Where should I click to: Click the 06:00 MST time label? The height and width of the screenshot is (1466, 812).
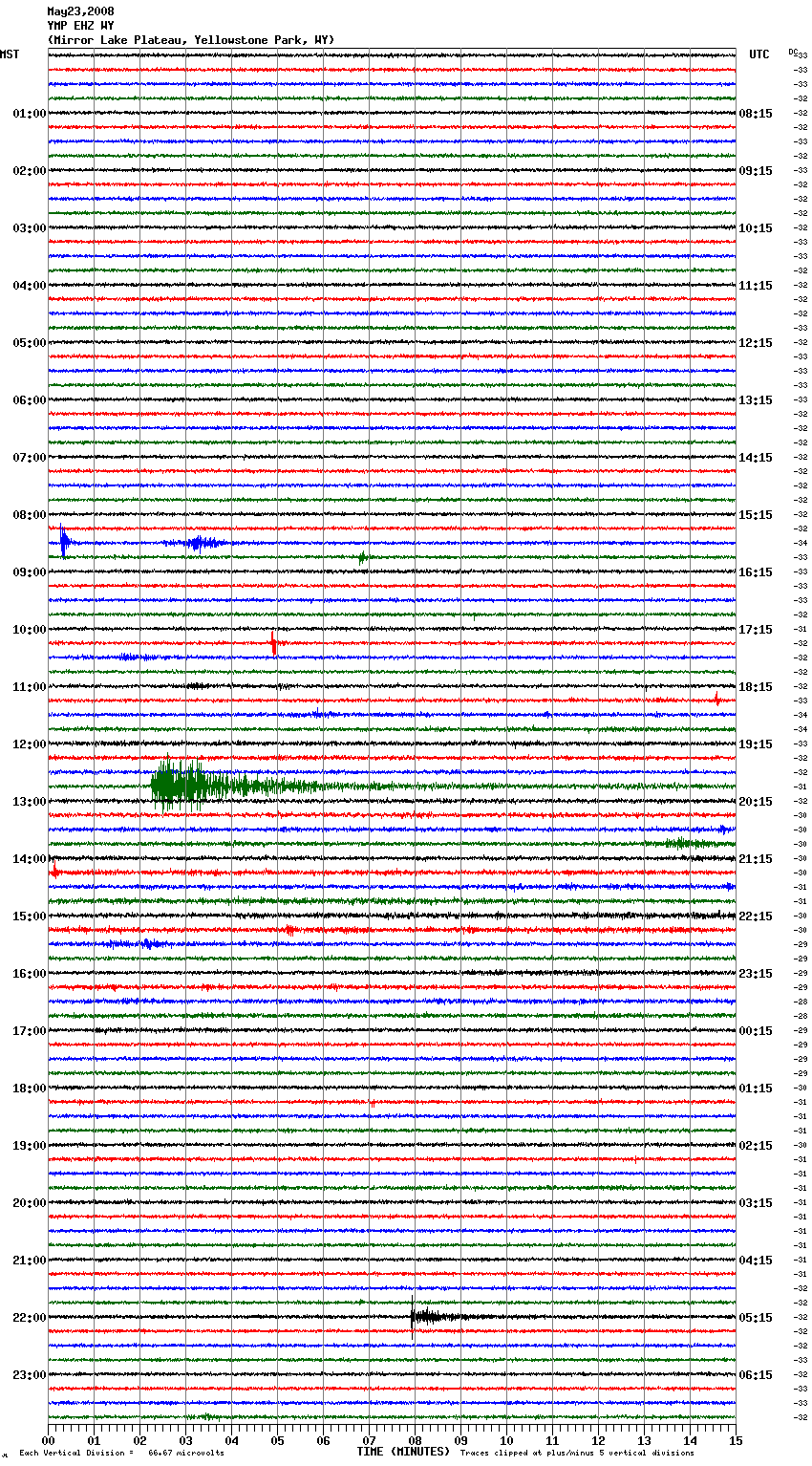[29, 400]
